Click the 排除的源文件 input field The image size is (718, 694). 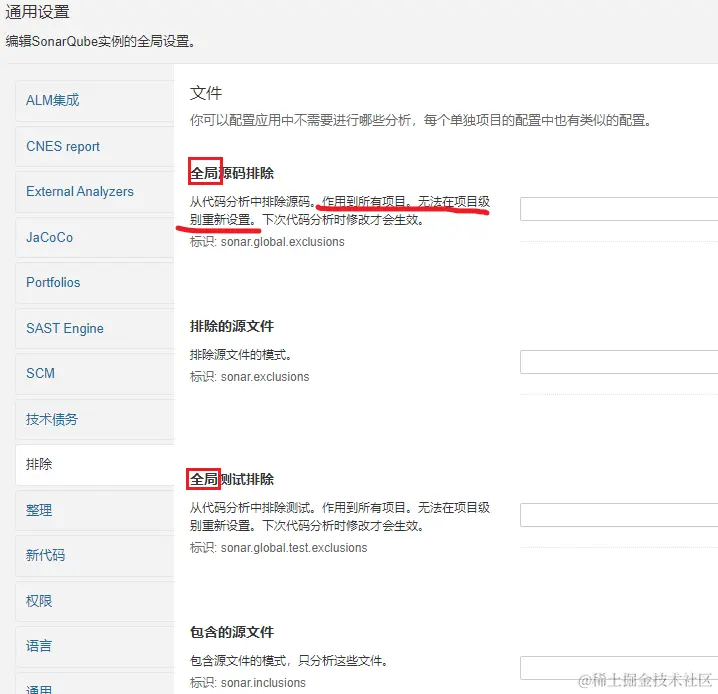click(x=619, y=362)
